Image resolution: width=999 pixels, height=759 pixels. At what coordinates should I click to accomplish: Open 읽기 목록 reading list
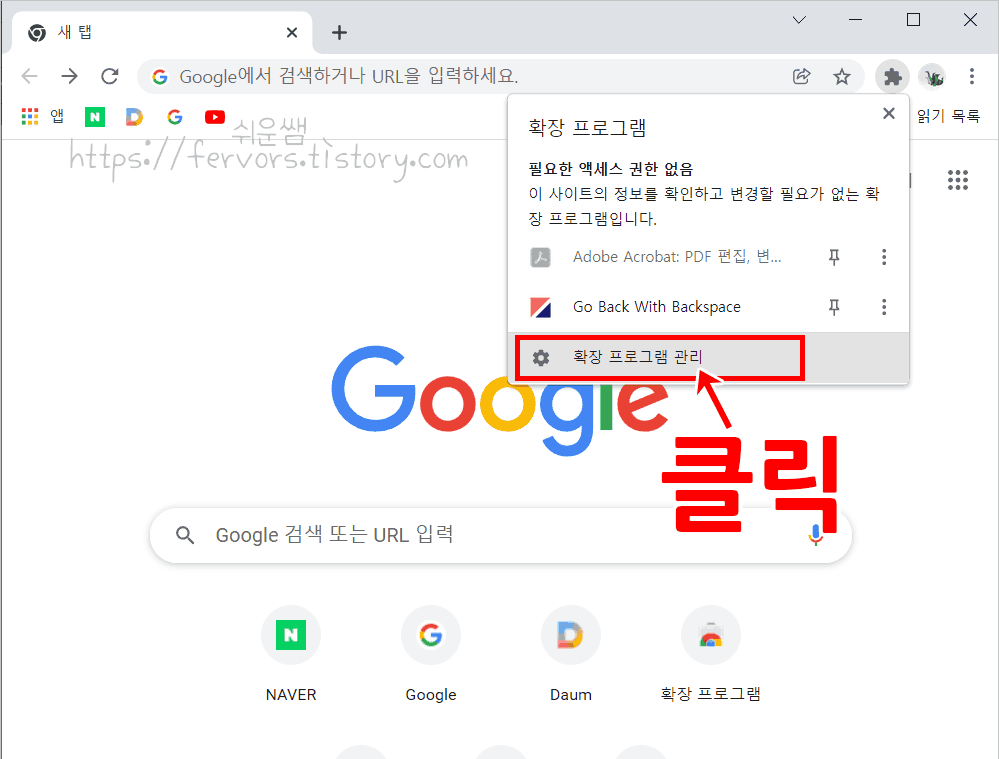point(948,116)
